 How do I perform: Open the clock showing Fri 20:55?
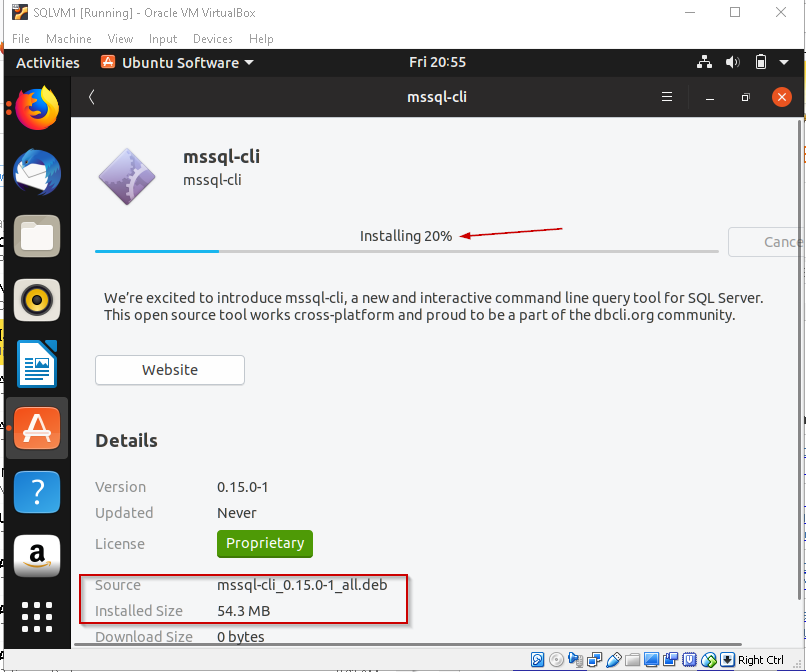coord(437,62)
